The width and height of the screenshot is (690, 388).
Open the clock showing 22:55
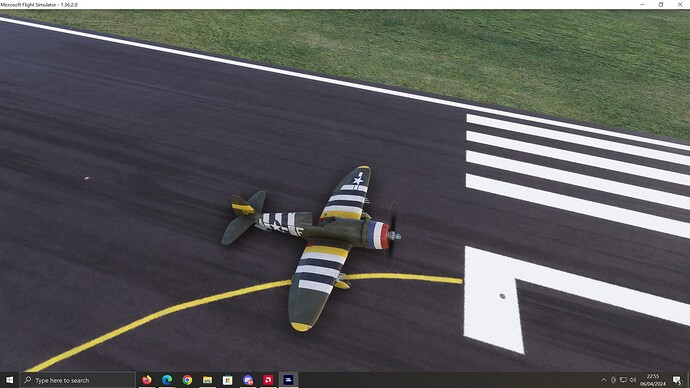pyautogui.click(x=653, y=380)
